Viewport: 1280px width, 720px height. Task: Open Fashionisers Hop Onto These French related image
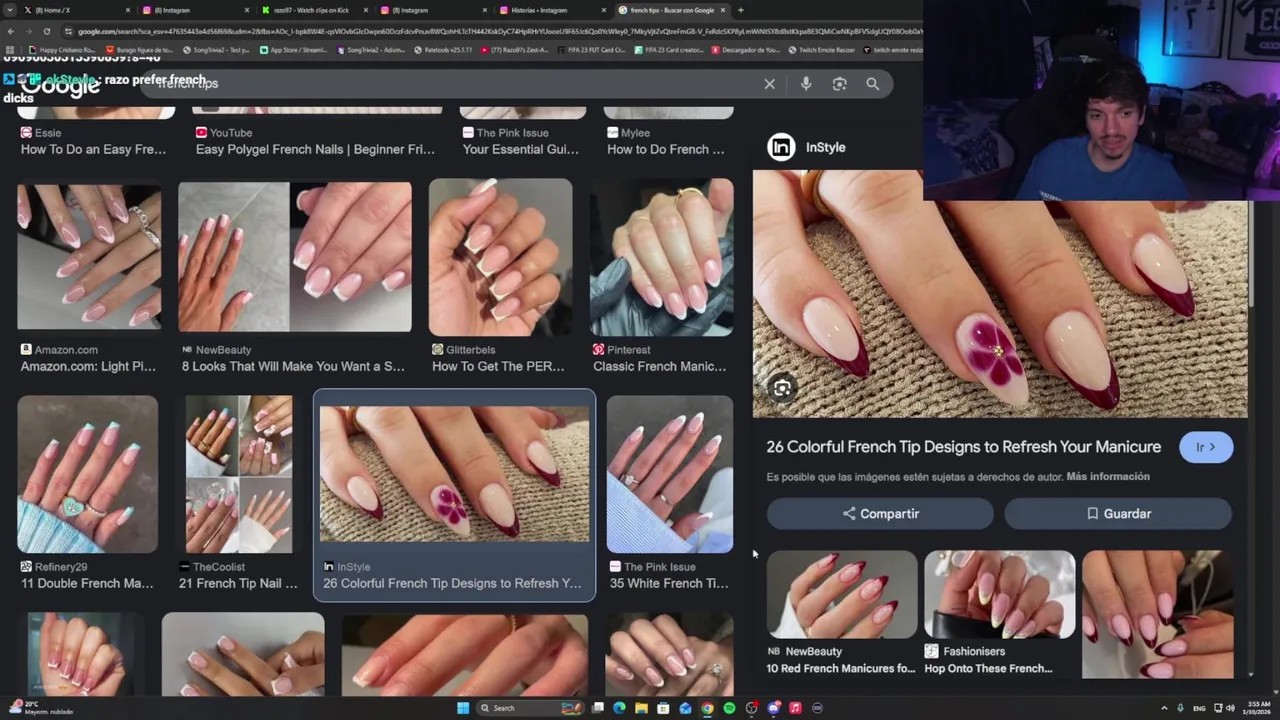click(1000, 594)
